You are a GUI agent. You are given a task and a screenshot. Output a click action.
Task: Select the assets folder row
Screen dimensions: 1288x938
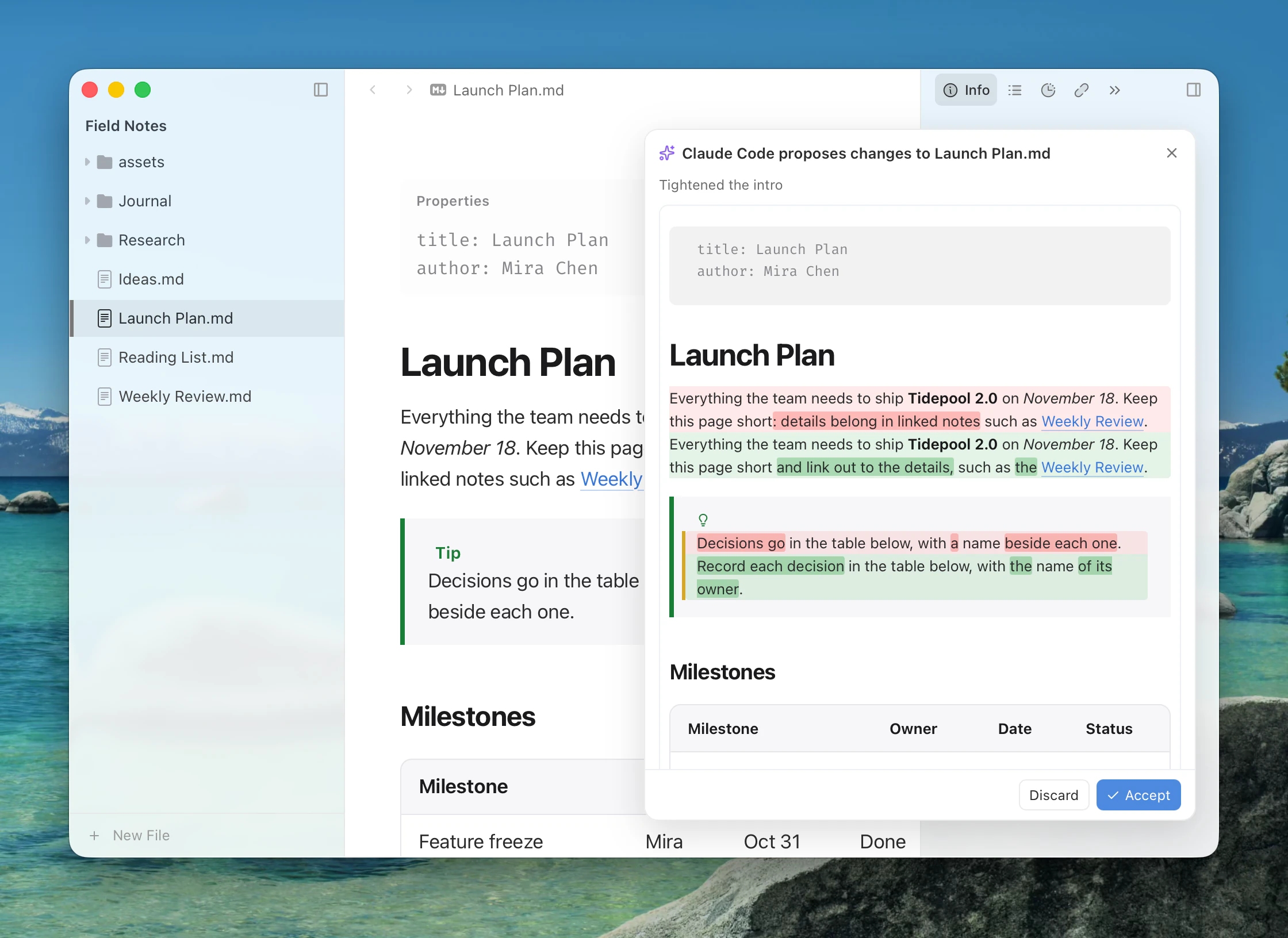click(207, 162)
